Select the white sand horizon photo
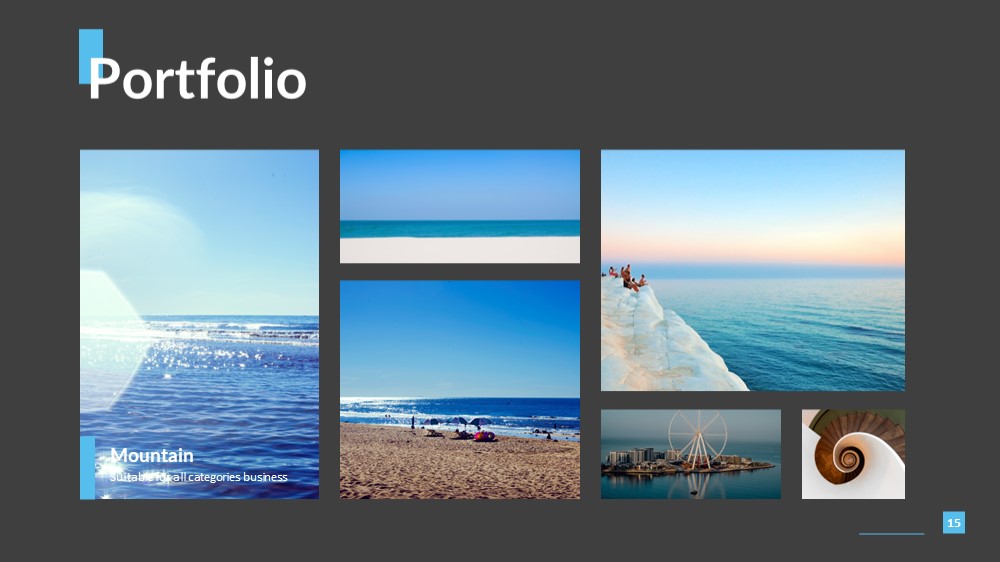 pyautogui.click(x=460, y=206)
